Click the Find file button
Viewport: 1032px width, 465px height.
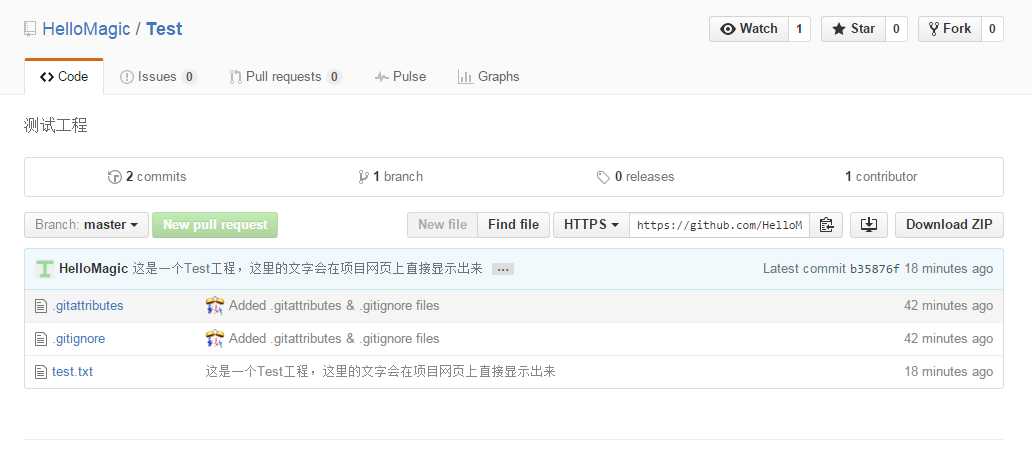point(513,225)
